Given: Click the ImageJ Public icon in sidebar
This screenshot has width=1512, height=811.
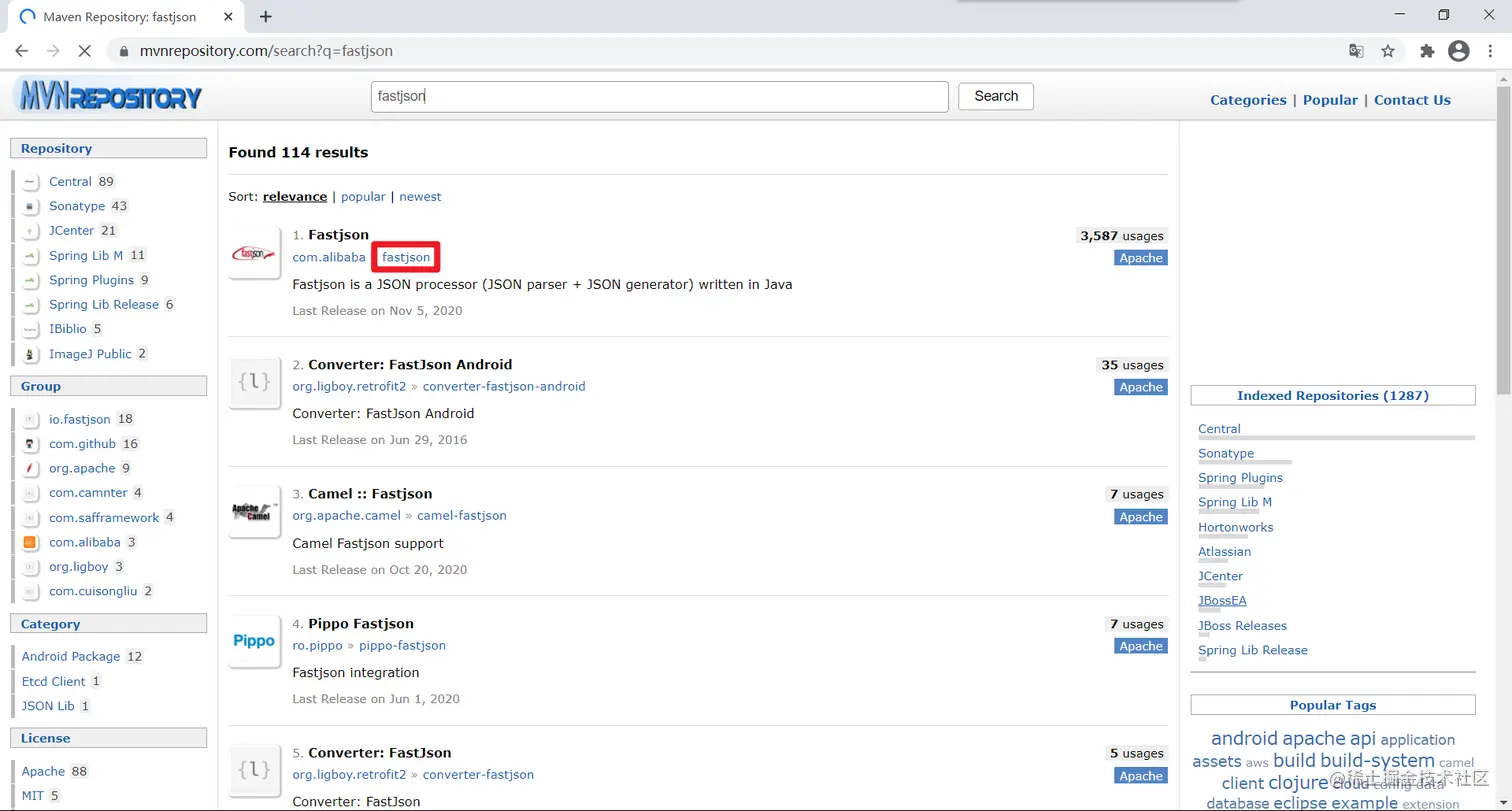Looking at the screenshot, I should (x=31, y=354).
